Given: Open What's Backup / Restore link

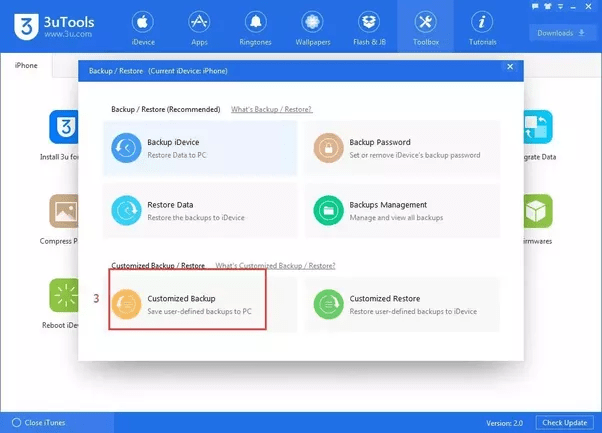Looking at the screenshot, I should coord(271,109).
